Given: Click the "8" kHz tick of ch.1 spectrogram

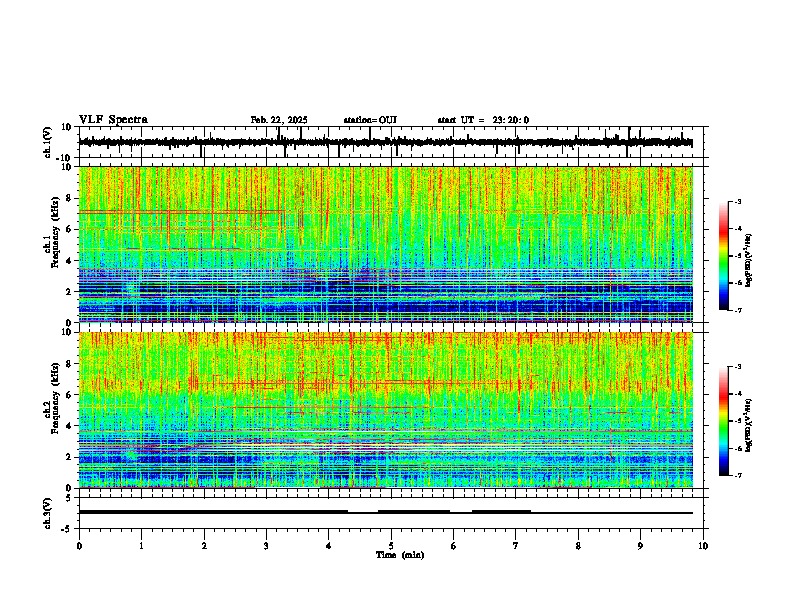Looking at the screenshot, I should click(70, 198).
